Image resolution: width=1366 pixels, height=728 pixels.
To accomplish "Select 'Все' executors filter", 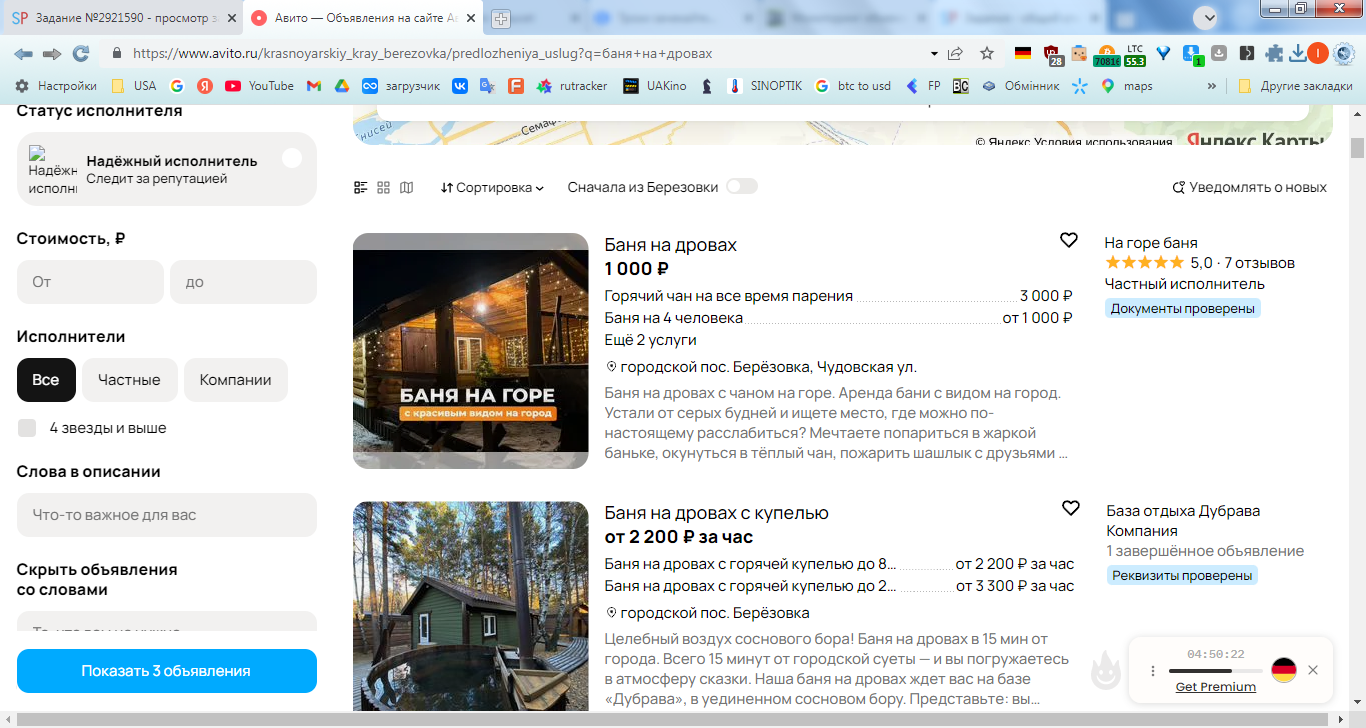I will 46,380.
